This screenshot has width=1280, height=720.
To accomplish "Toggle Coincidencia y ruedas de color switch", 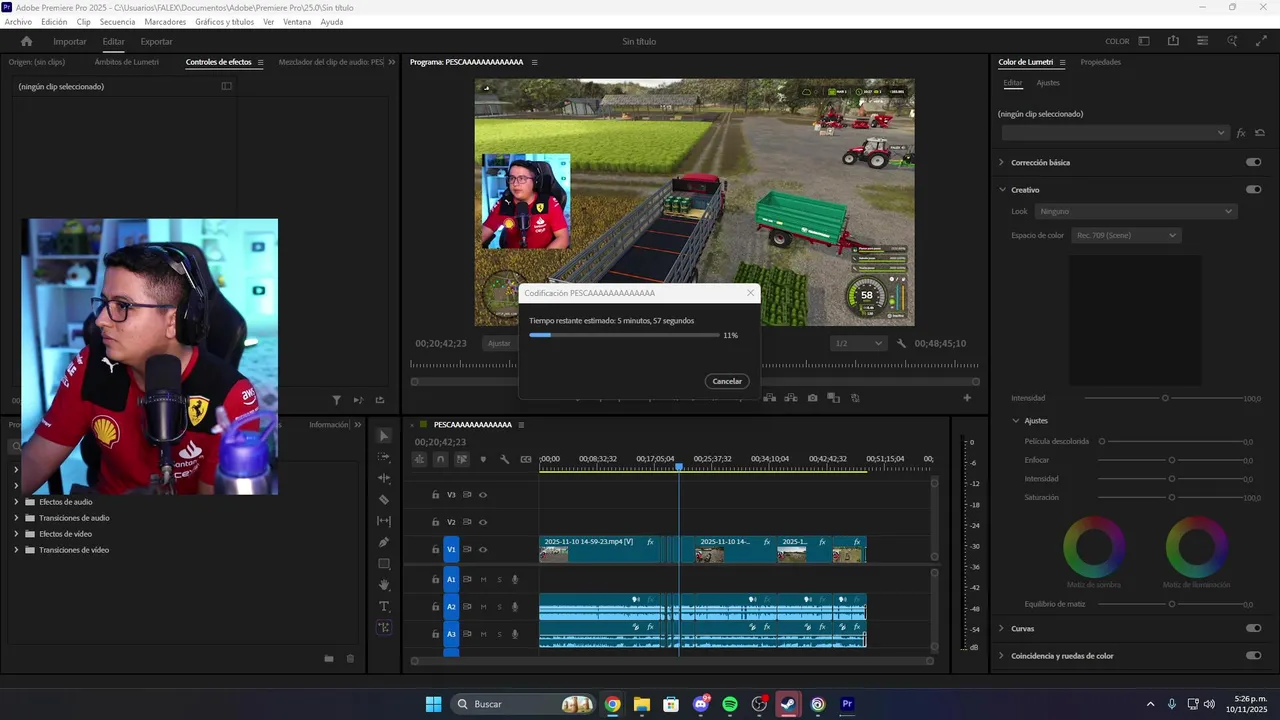I will coord(1253,656).
